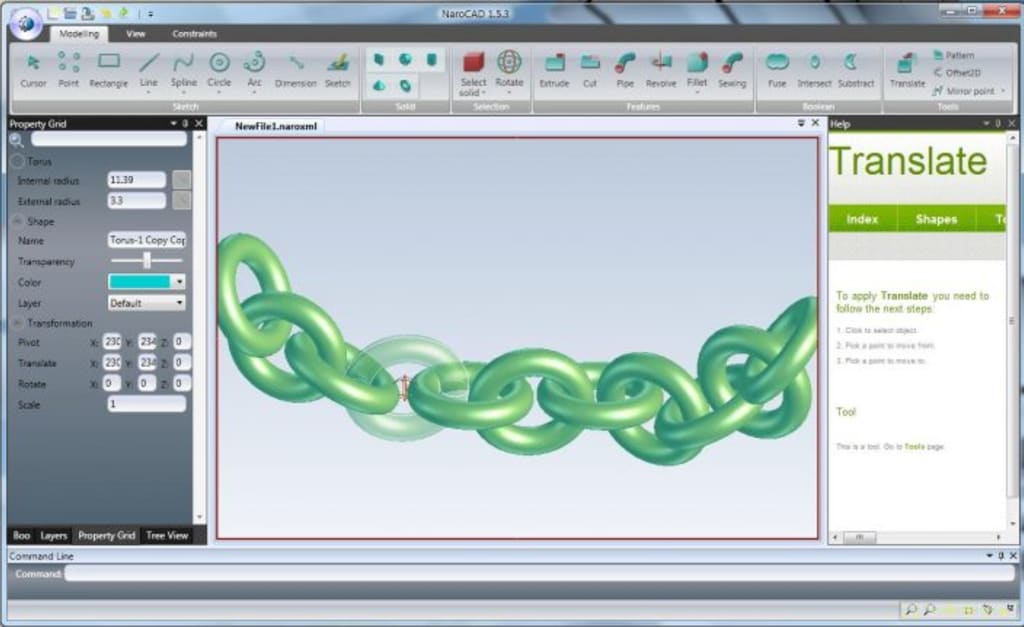Choose the Subtract boolean operation
Image resolution: width=1024 pixels, height=627 pixels.
click(x=856, y=71)
